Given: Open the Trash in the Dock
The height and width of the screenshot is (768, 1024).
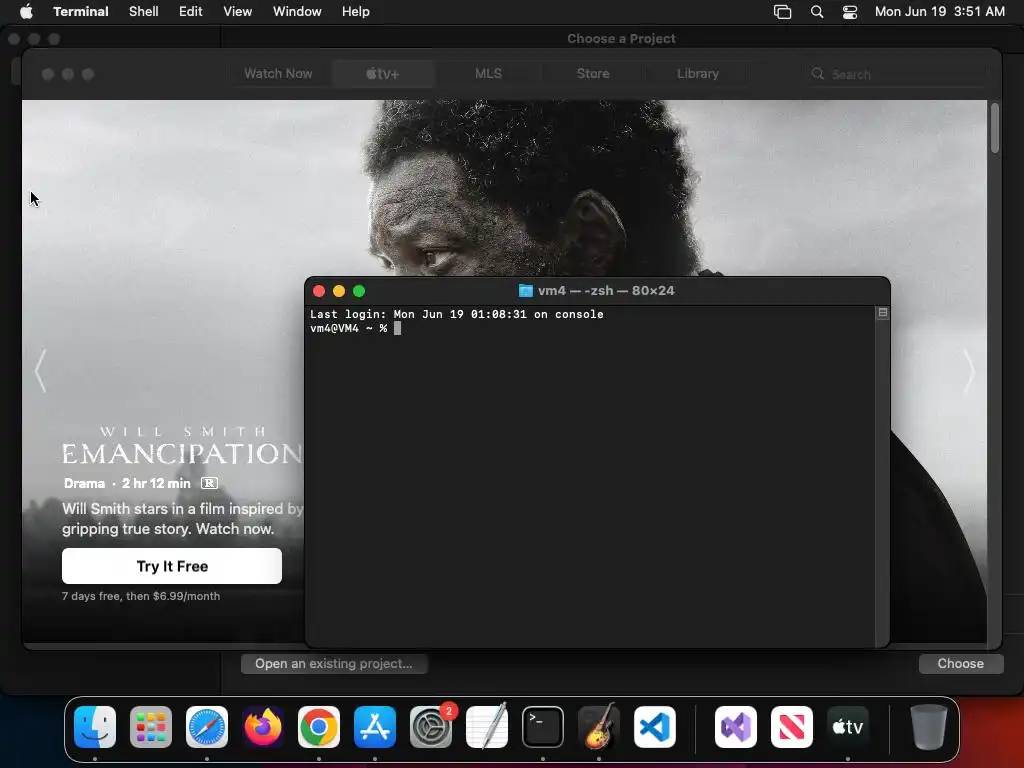Looking at the screenshot, I should point(928,727).
